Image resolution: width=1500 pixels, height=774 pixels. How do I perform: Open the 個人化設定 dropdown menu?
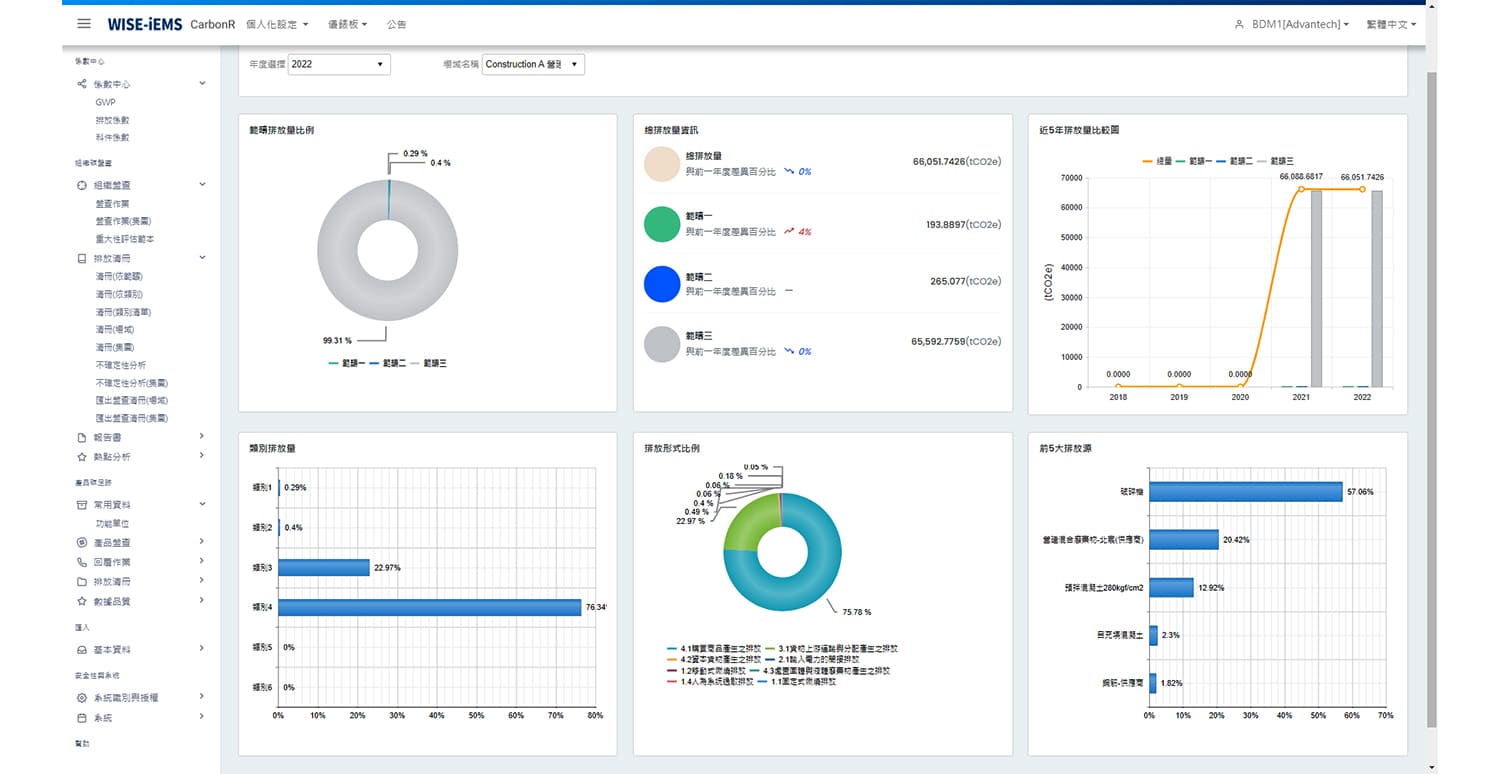click(x=277, y=24)
